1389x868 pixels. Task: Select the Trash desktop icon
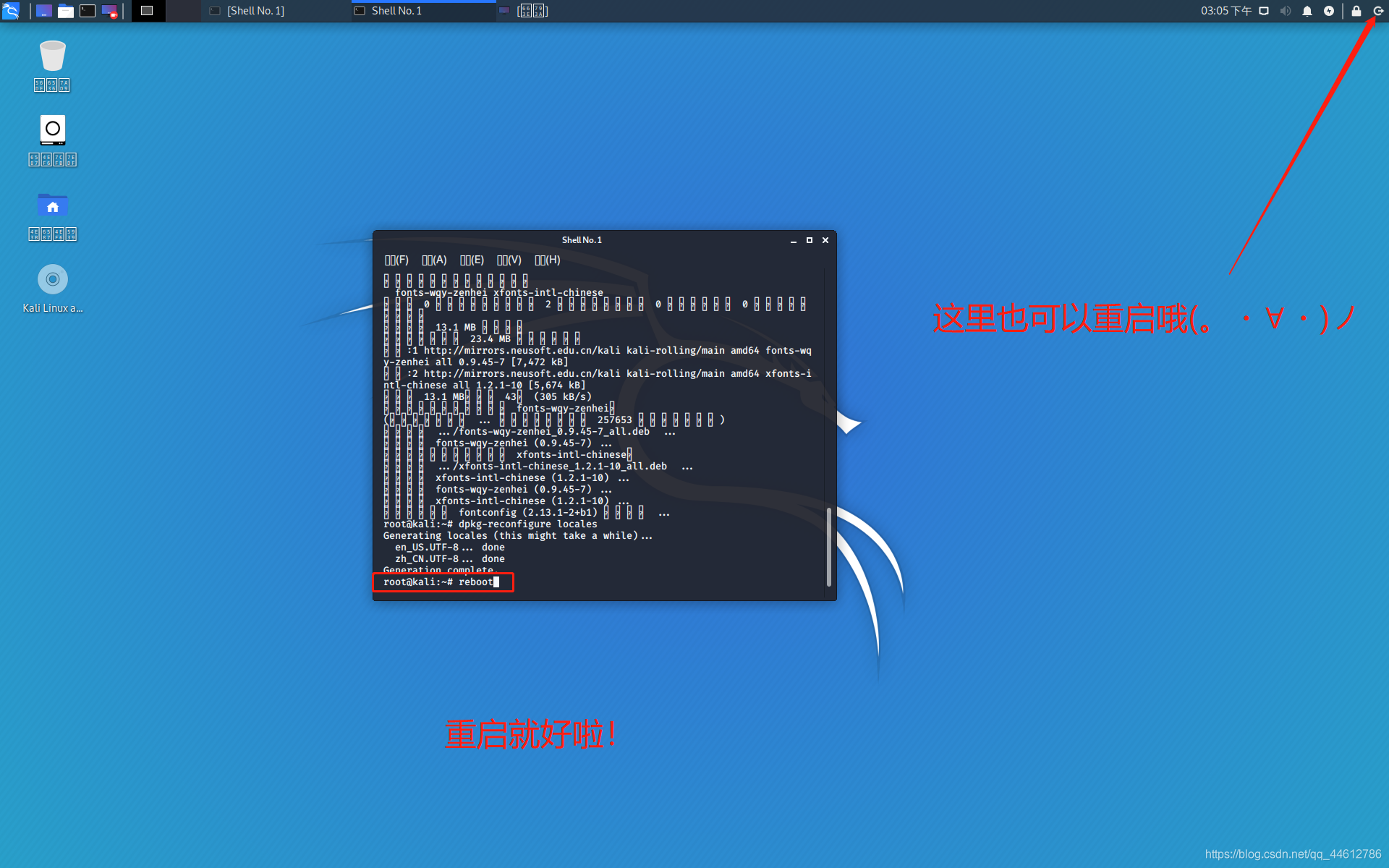[x=53, y=66]
